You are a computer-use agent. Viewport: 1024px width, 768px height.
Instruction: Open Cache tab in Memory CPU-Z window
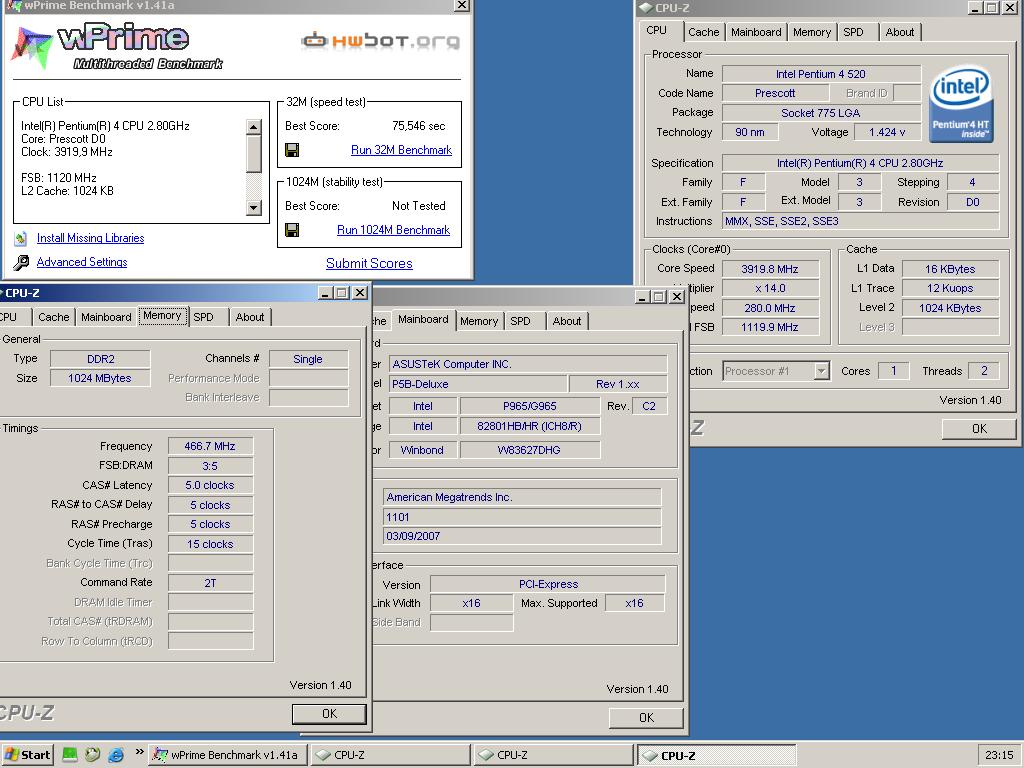tap(54, 317)
